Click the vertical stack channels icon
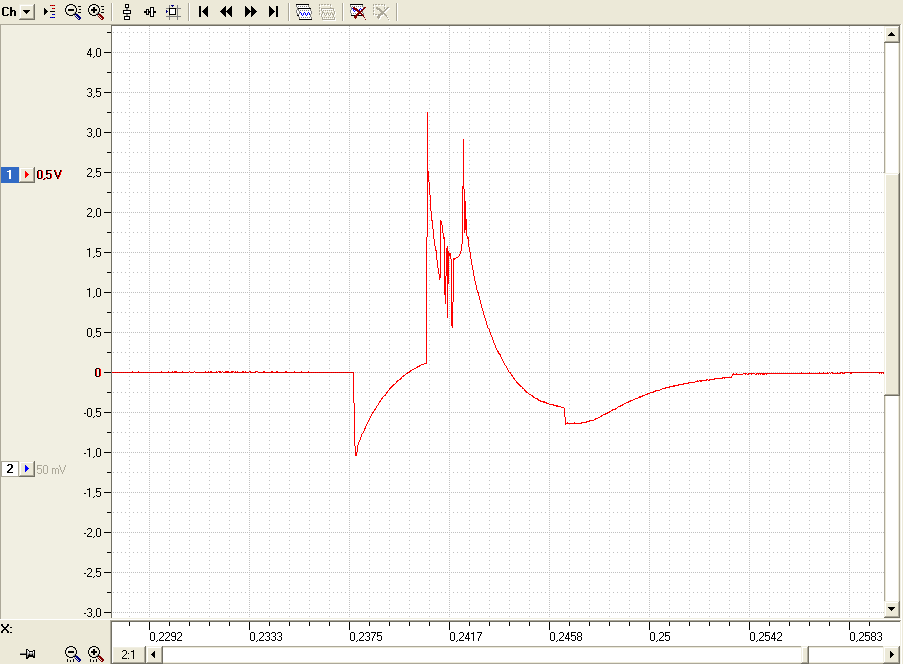Screen dimensions: 903x664 pyautogui.click(x=127, y=12)
